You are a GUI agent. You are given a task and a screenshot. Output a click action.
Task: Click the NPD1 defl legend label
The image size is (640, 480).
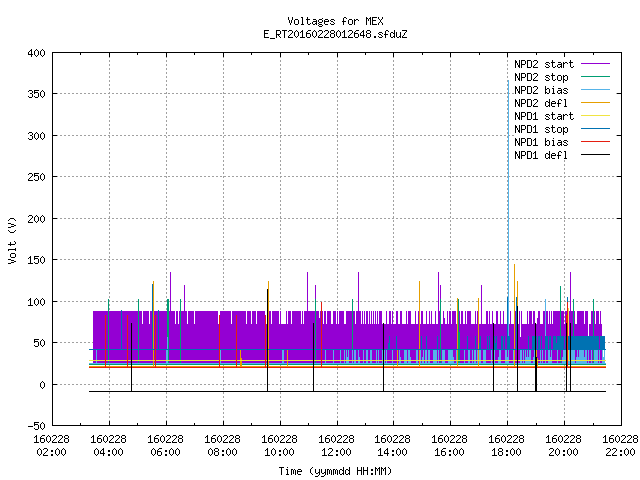(x=541, y=155)
